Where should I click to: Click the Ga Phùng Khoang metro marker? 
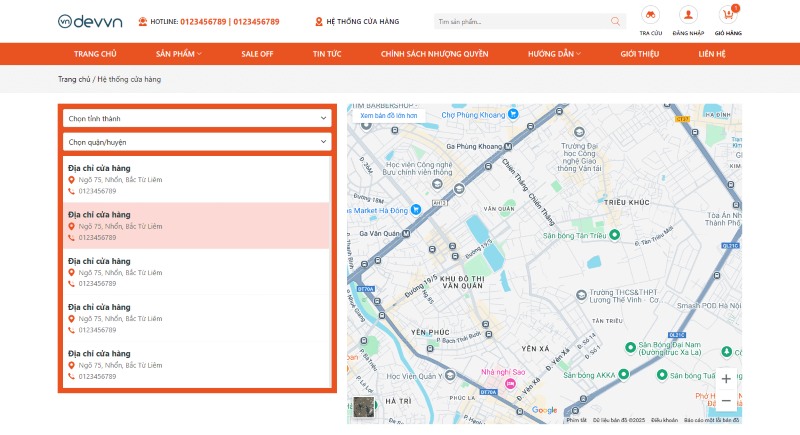pyautogui.click(x=508, y=146)
